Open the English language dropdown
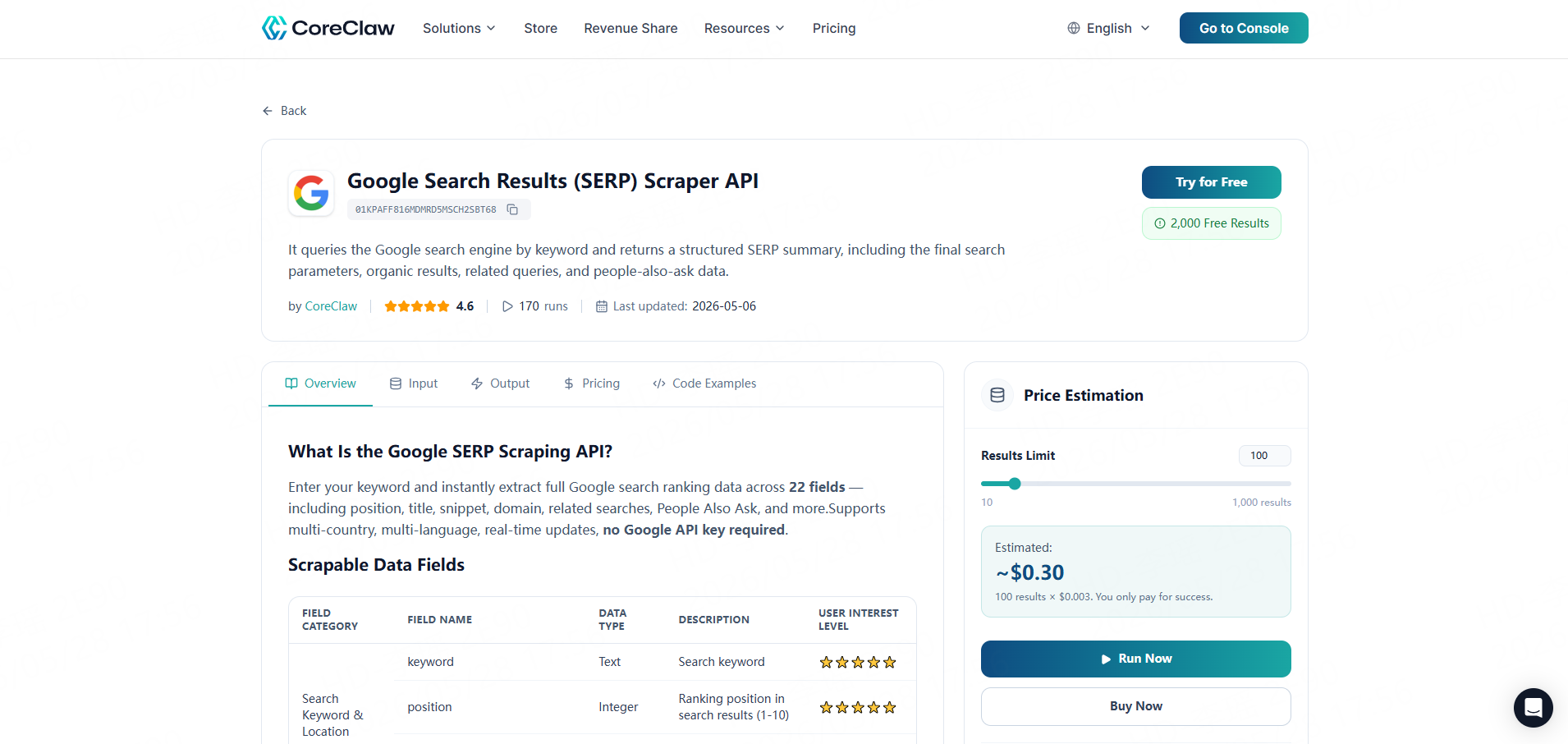The image size is (1568, 744). (1108, 28)
